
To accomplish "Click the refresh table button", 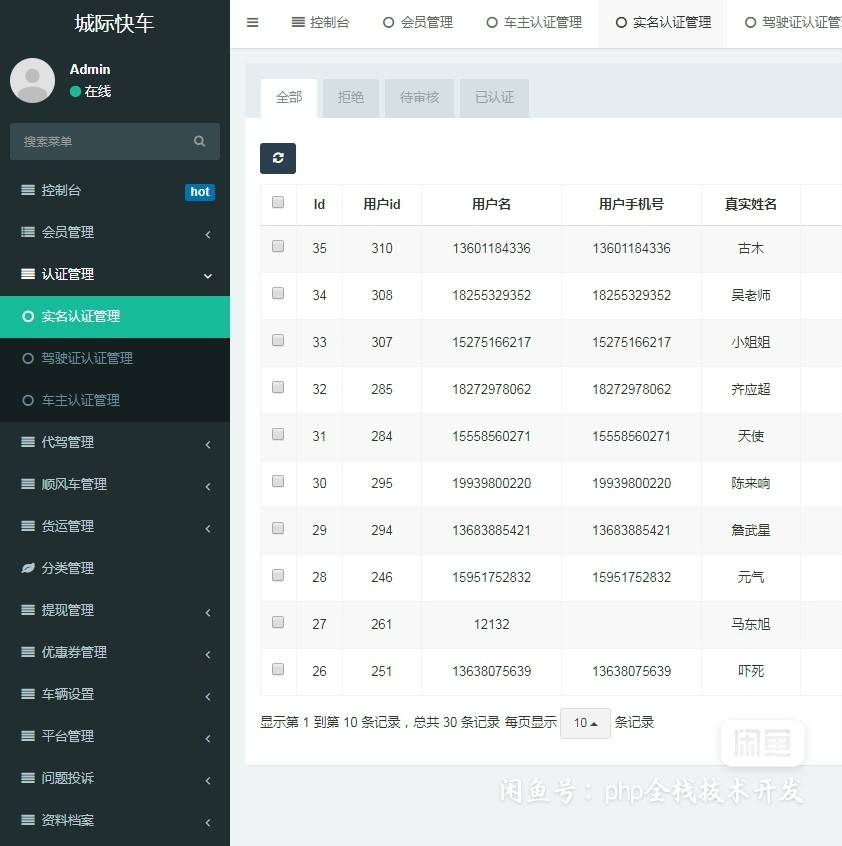I will pyautogui.click(x=278, y=158).
